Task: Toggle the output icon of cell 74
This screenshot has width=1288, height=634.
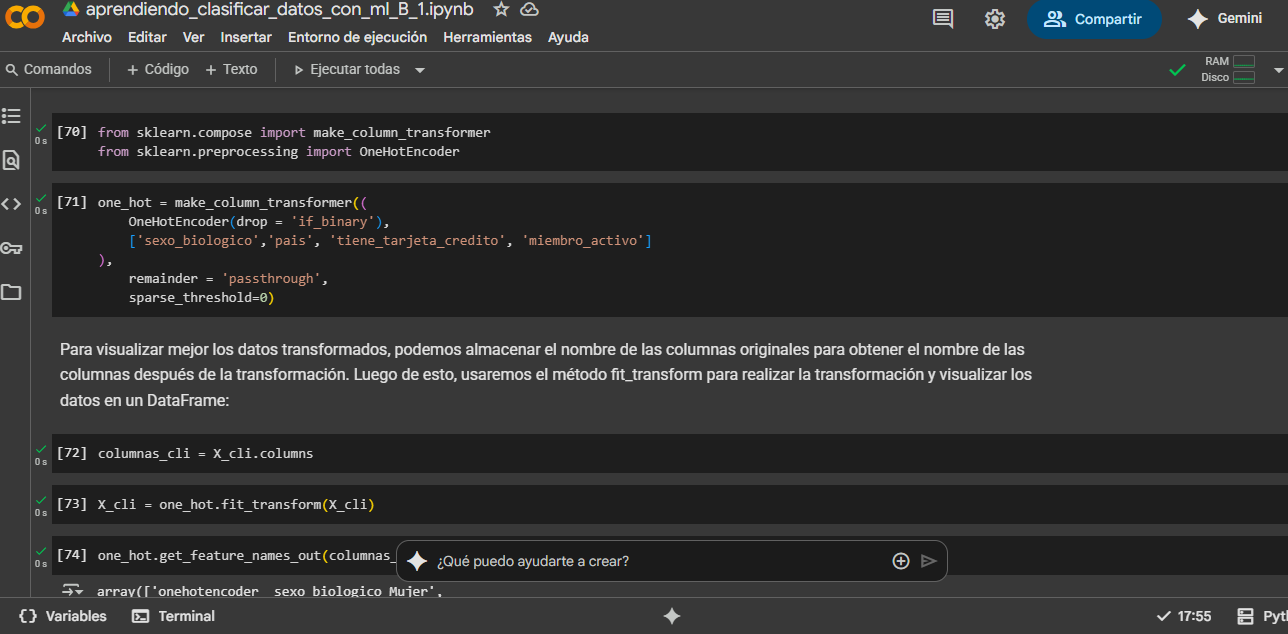Action: click(72, 590)
